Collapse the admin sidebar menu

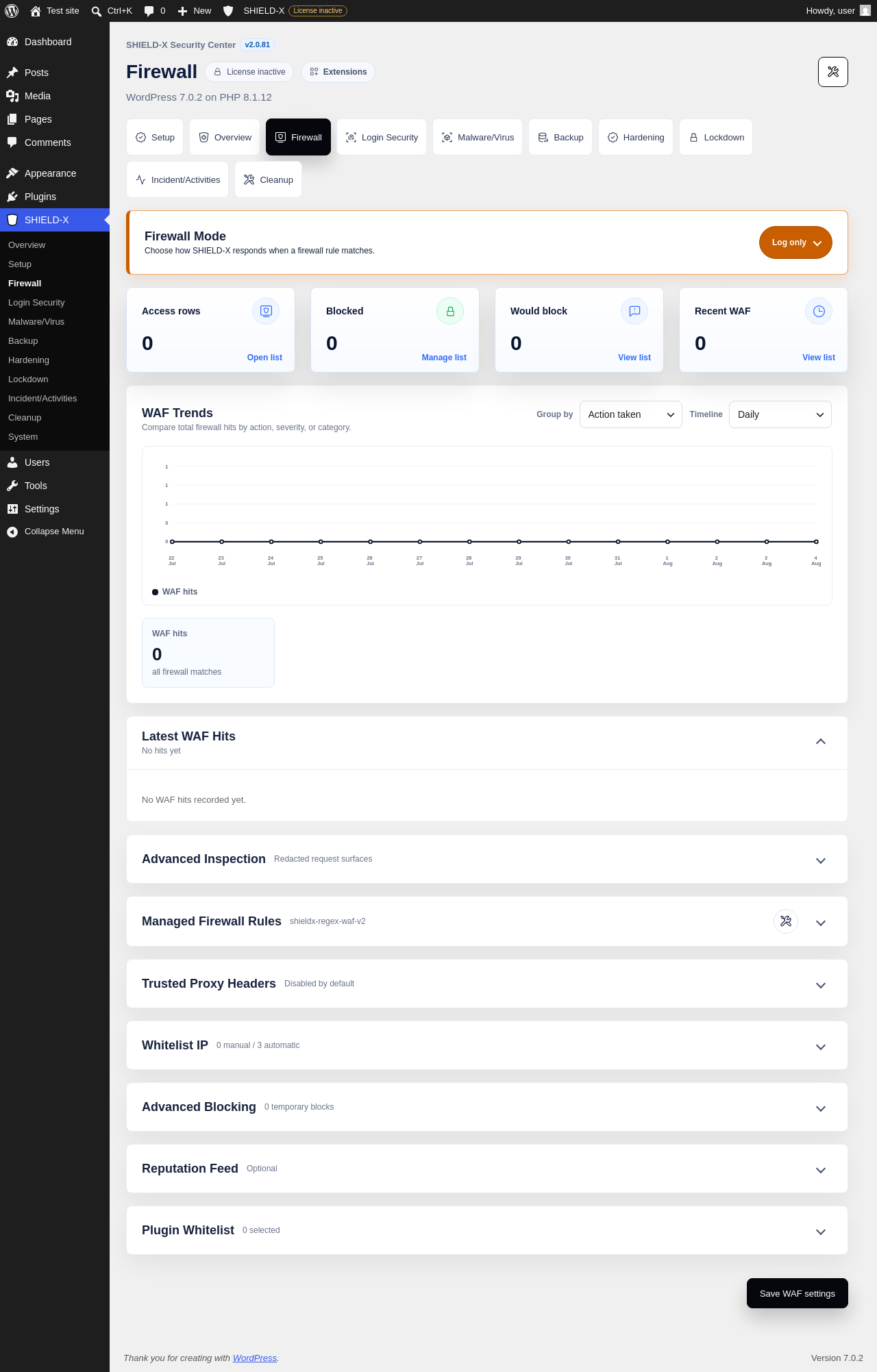pos(55,532)
